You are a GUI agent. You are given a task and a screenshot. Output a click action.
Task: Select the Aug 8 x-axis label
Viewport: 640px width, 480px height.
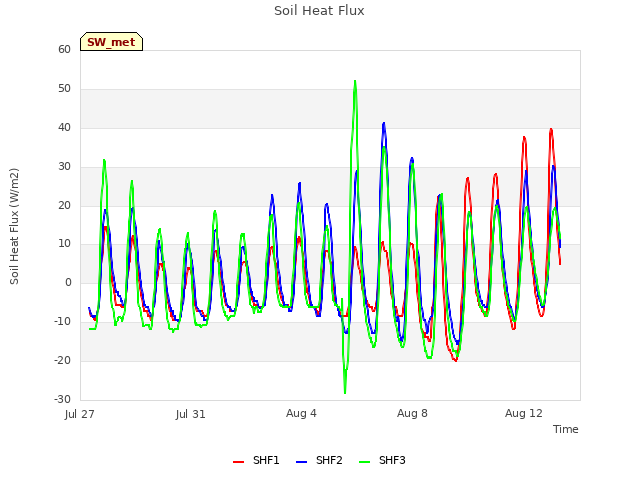click(412, 413)
